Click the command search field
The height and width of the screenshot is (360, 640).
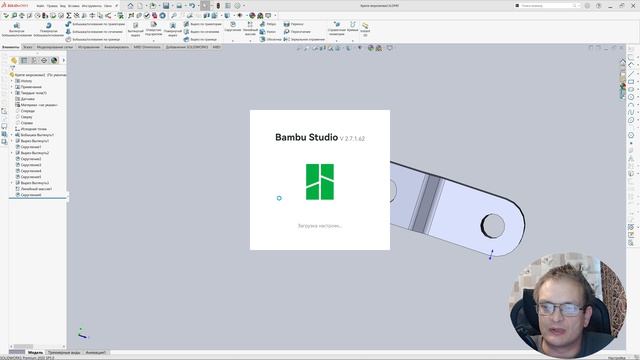547,6
